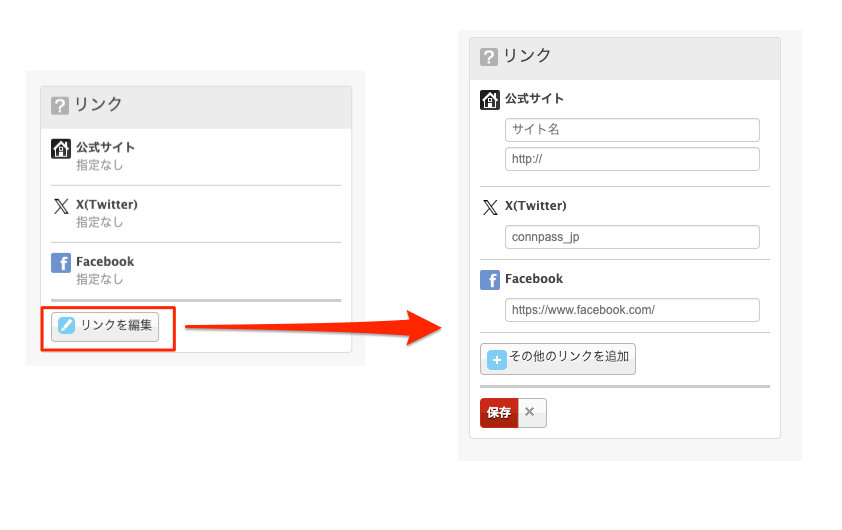Screen dimensions: 842x530
Task: Cancel editing with the × button
Action: pos(531,413)
